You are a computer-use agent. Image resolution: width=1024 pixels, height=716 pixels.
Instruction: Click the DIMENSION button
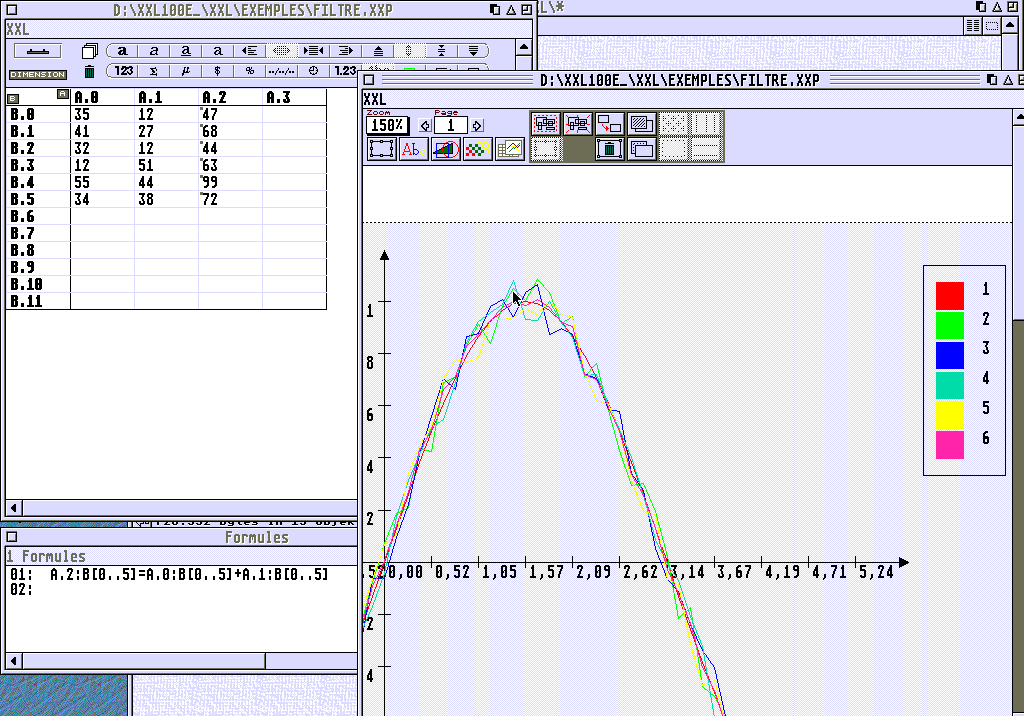point(38,74)
